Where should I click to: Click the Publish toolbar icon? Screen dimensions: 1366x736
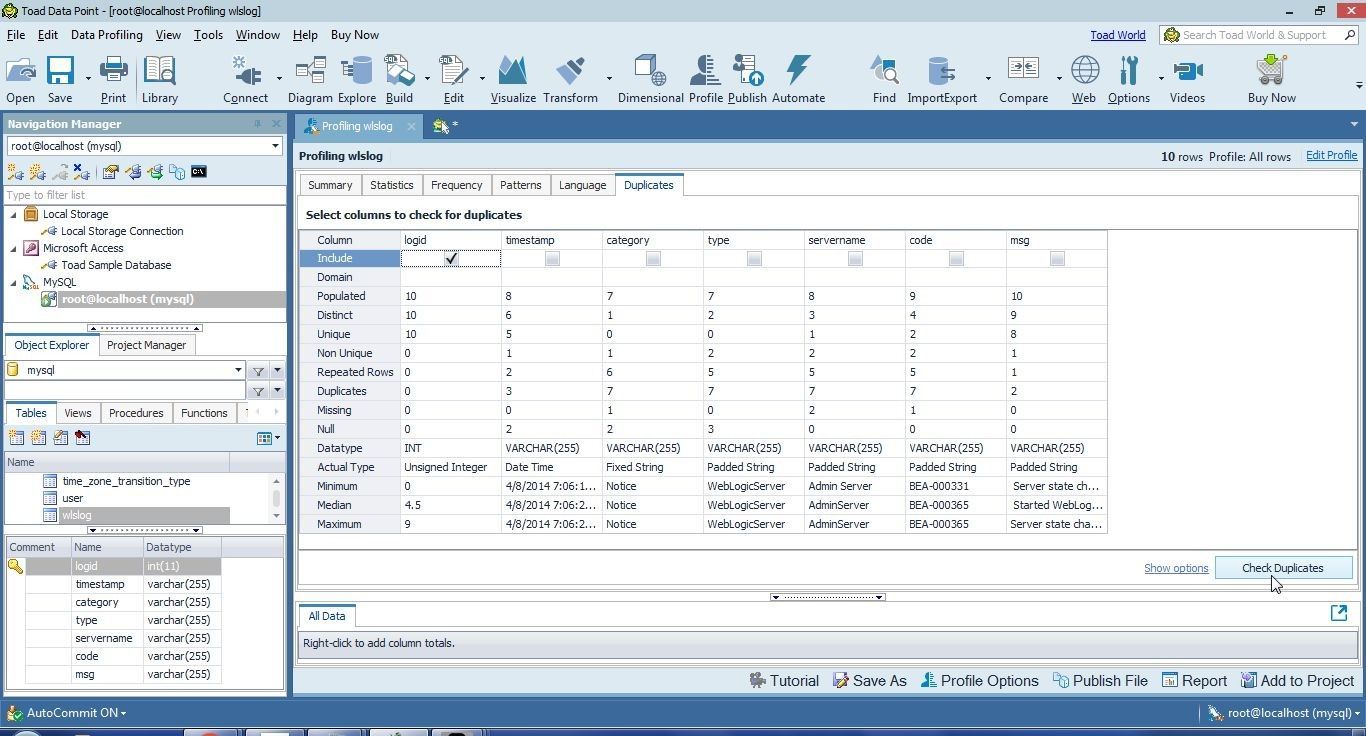click(x=747, y=80)
